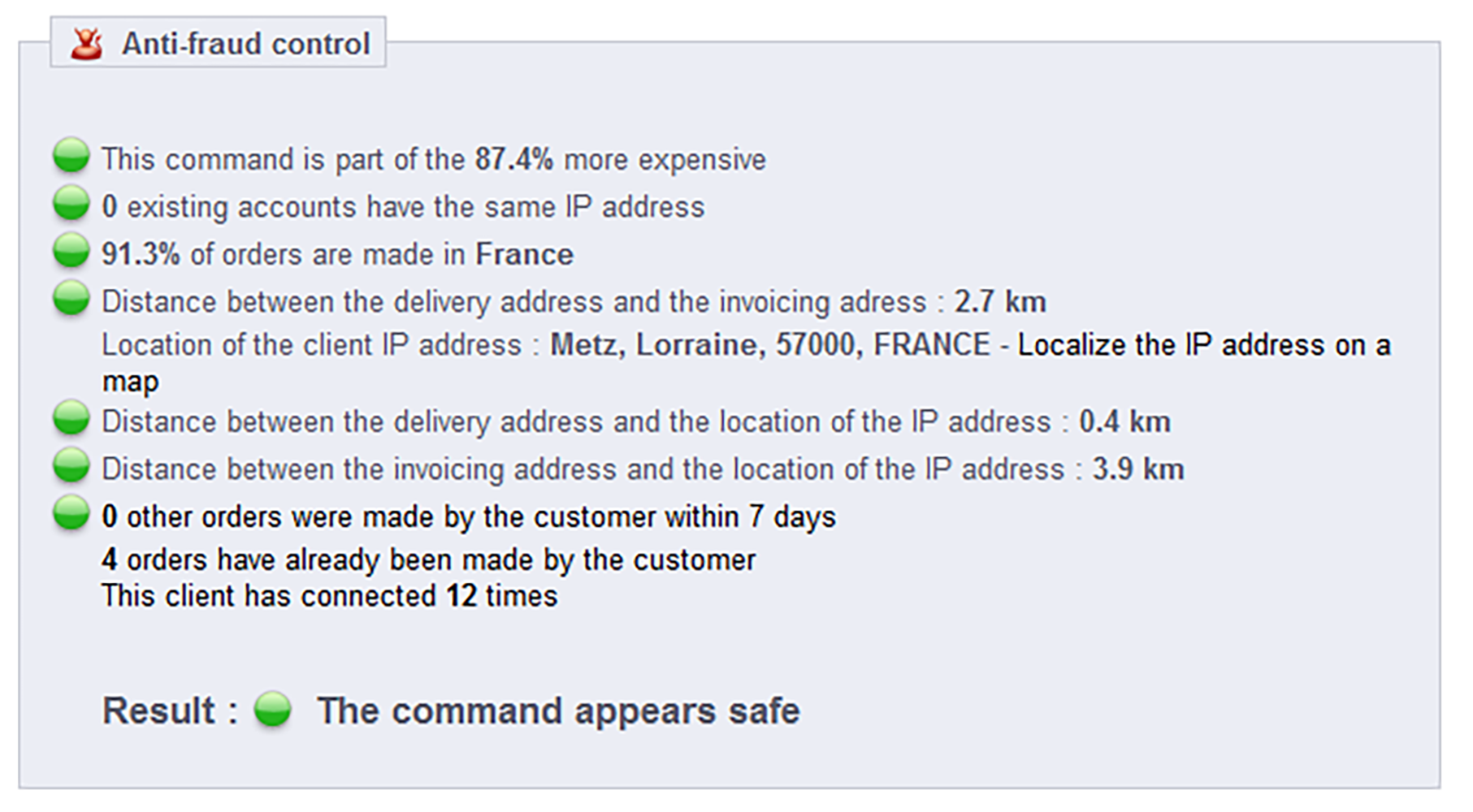Click the "Result :" label
The image size is (1473, 812).
(170, 710)
